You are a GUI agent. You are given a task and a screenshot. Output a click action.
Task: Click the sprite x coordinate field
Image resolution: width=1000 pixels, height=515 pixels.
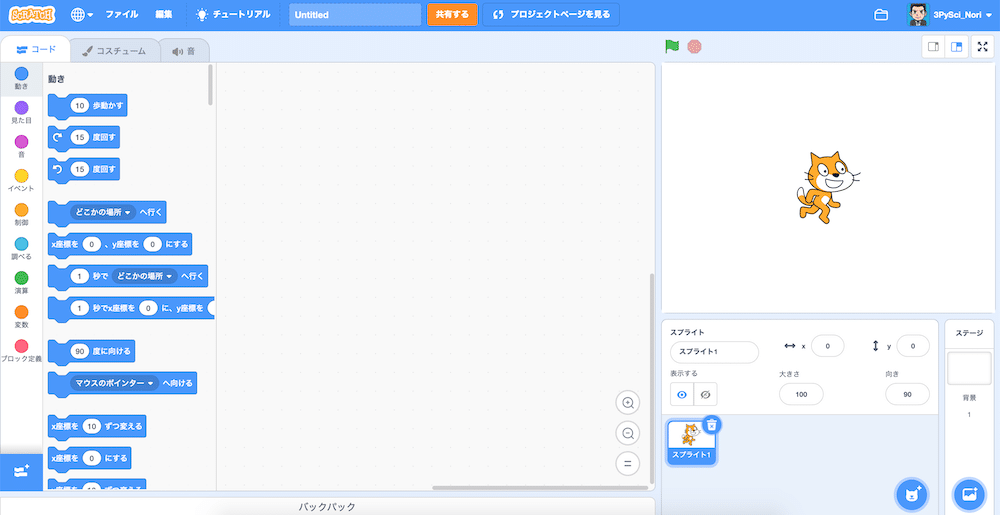(x=827, y=346)
